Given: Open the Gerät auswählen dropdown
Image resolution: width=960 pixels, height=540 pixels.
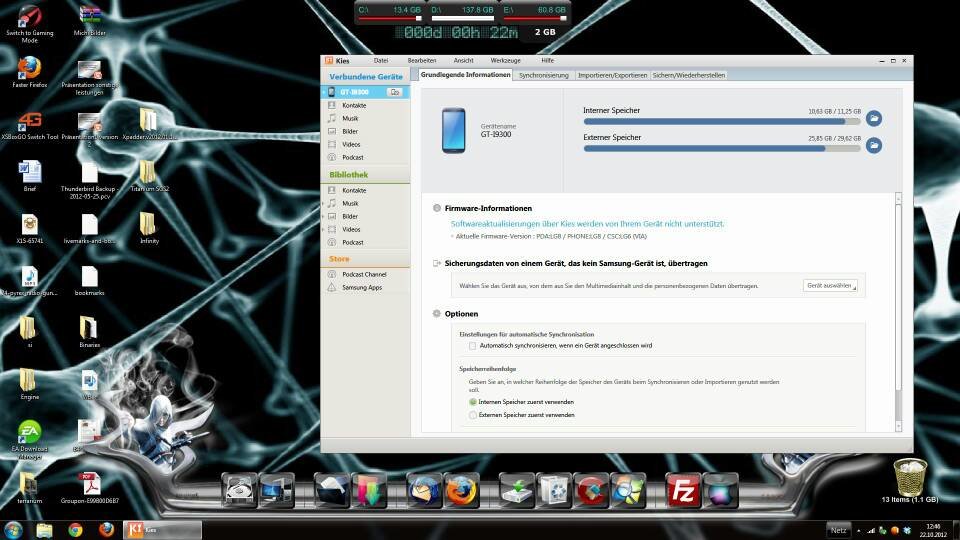Looking at the screenshot, I should 830,286.
